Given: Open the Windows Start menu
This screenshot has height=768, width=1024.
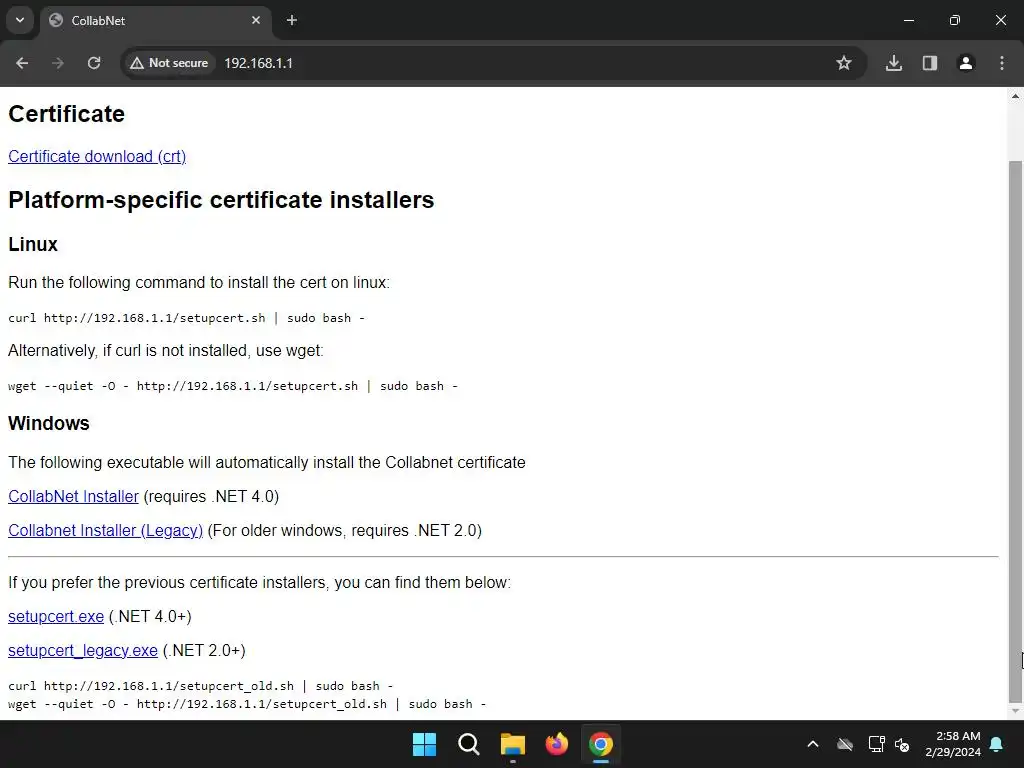Looking at the screenshot, I should coord(424,744).
